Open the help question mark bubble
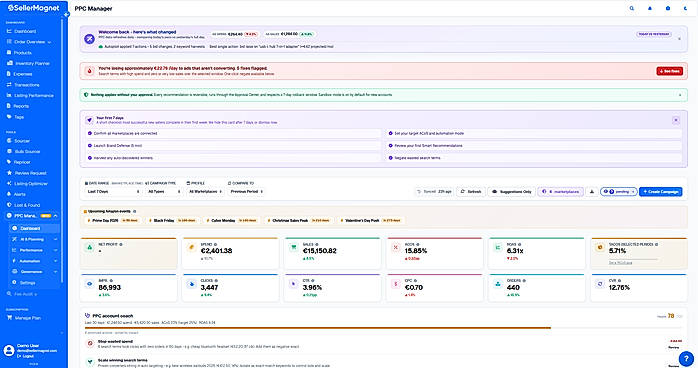 coord(686,358)
